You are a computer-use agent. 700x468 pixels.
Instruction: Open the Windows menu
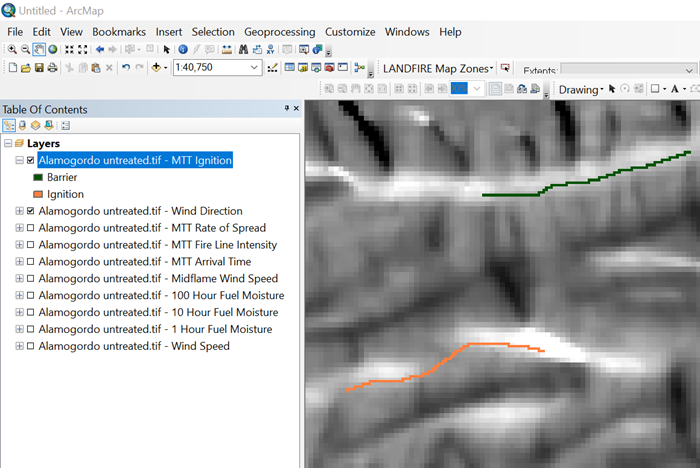pyautogui.click(x=407, y=32)
